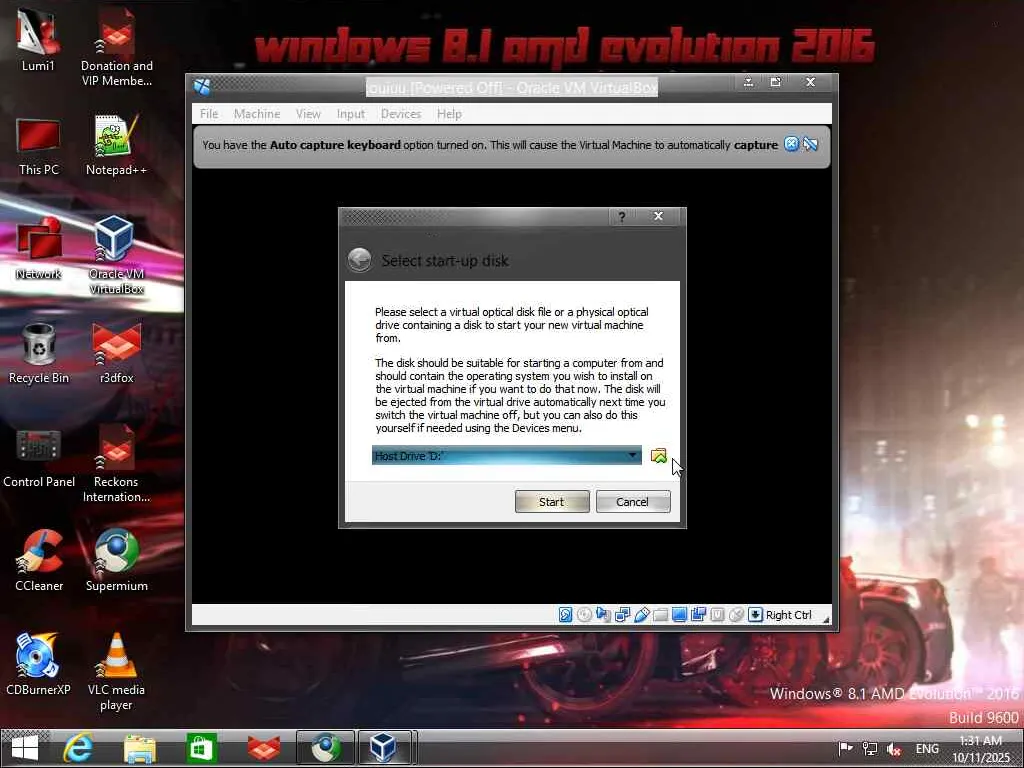Select the CCleaner desktop icon

click(x=39, y=561)
